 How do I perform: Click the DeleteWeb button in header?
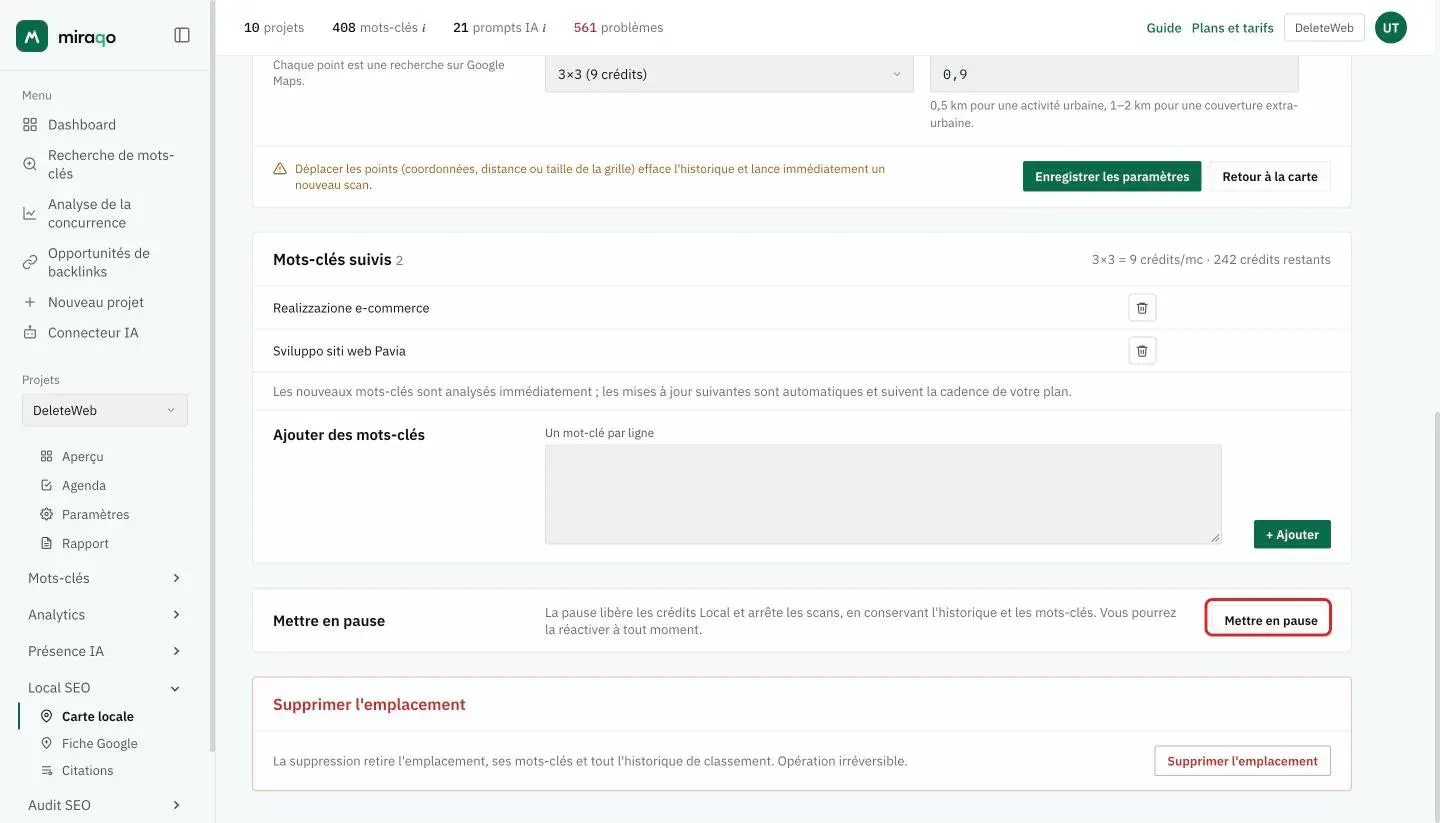tap(1324, 28)
